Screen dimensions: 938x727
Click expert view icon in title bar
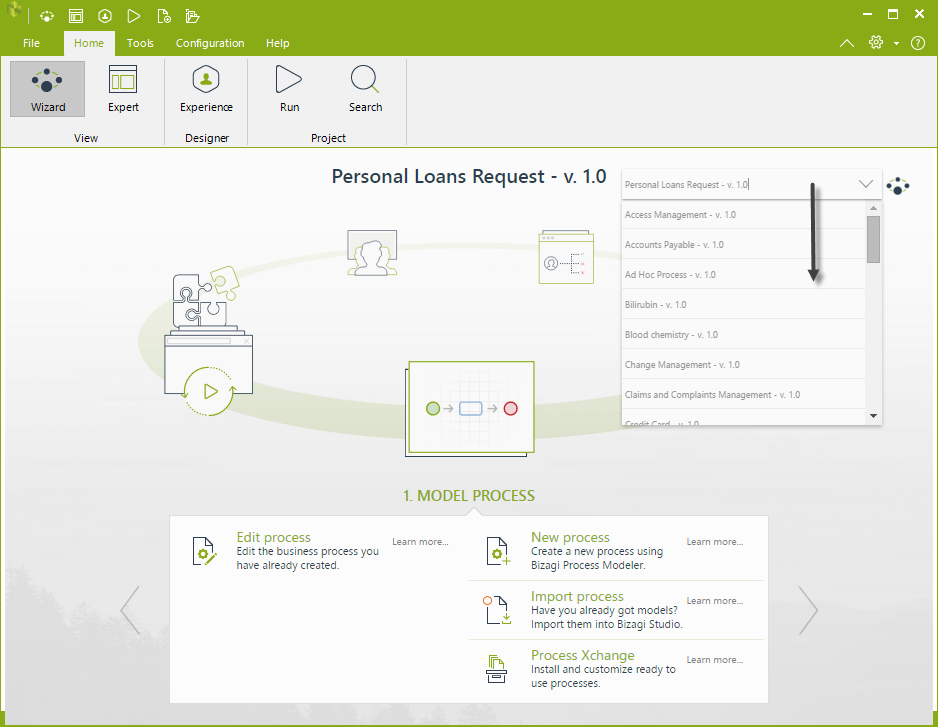pos(75,16)
